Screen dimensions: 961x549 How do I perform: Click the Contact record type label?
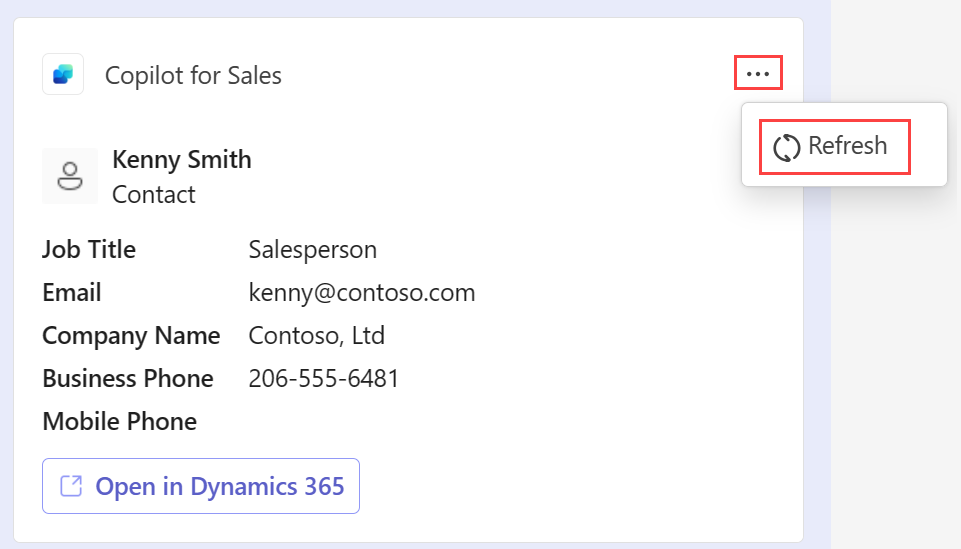point(153,194)
